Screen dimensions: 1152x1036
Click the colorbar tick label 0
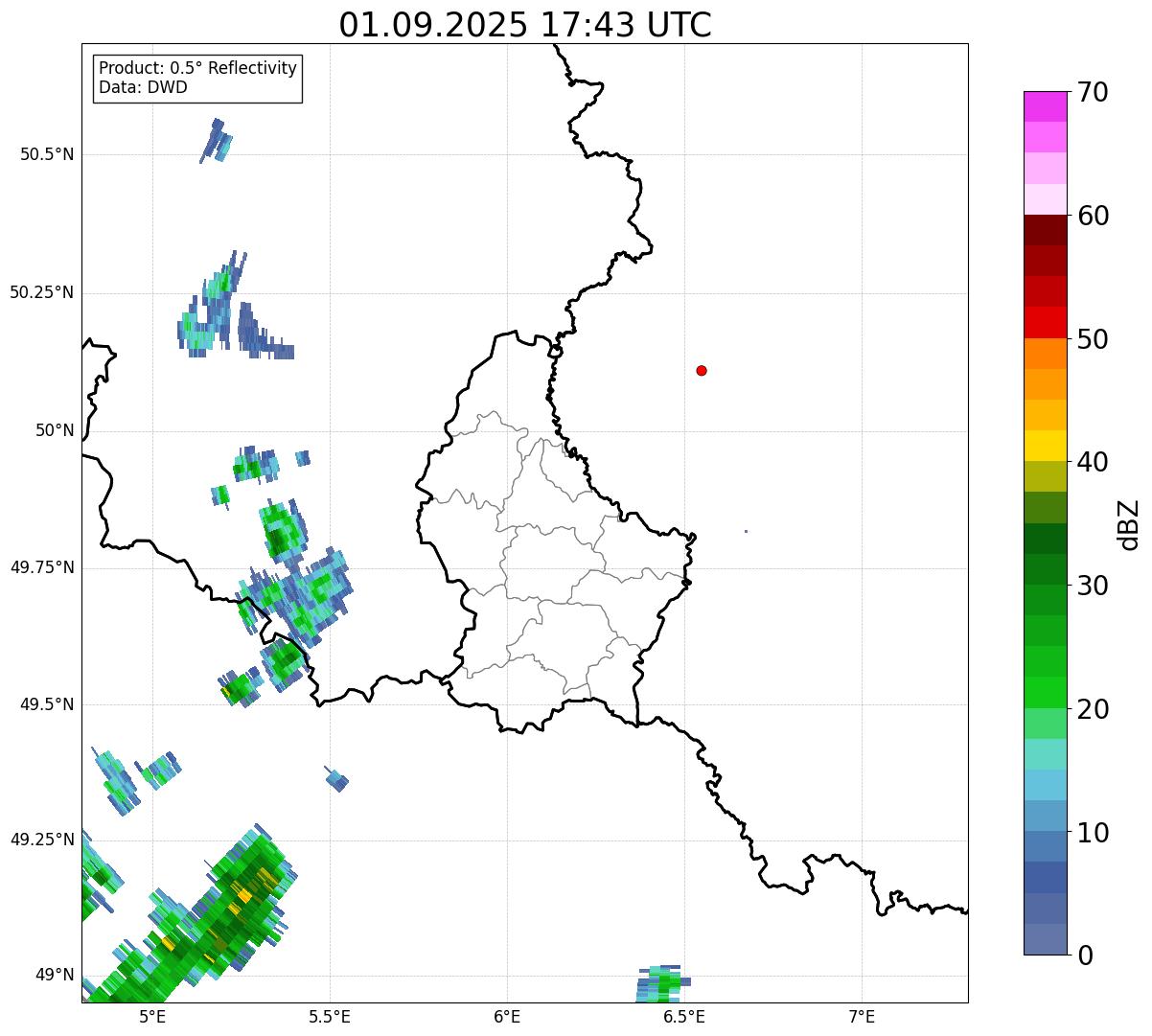coord(1085,955)
